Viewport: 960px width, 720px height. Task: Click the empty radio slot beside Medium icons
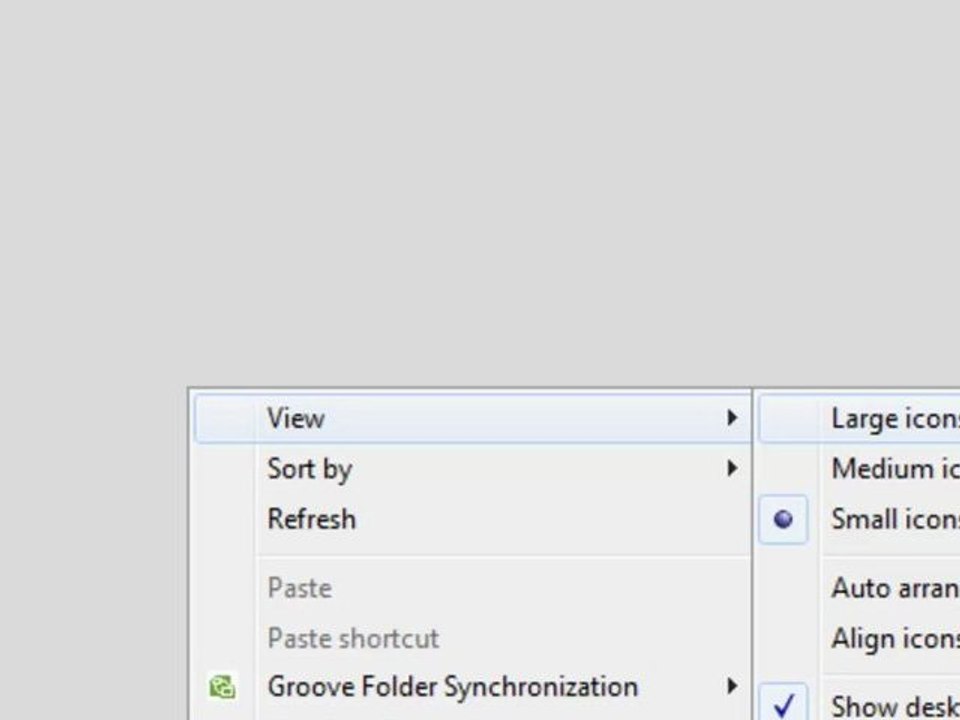click(783, 469)
